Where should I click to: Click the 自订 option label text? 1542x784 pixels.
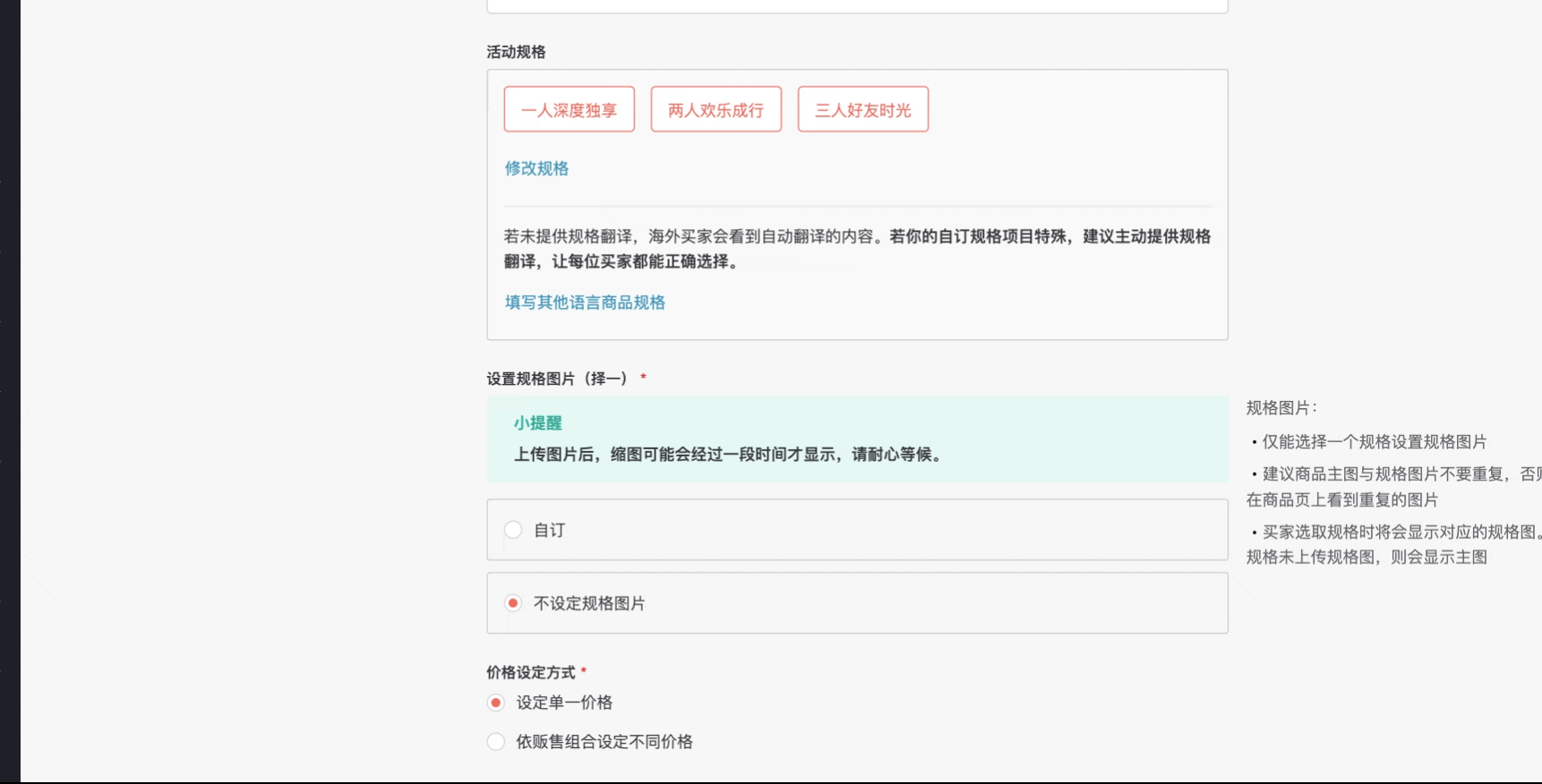point(549,530)
